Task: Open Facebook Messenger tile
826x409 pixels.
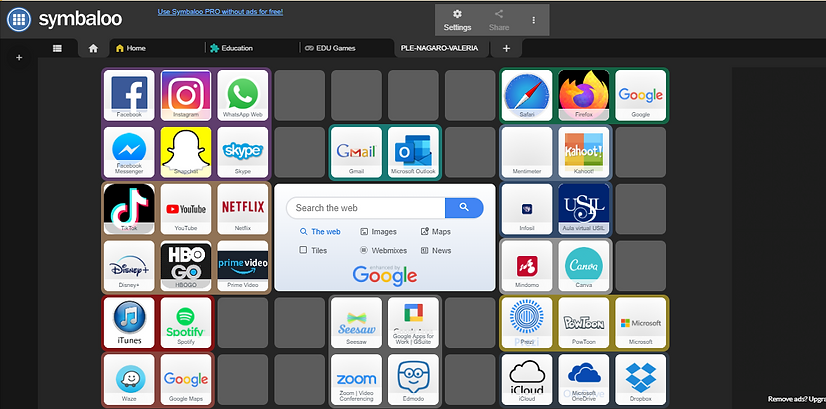Action: (129, 152)
